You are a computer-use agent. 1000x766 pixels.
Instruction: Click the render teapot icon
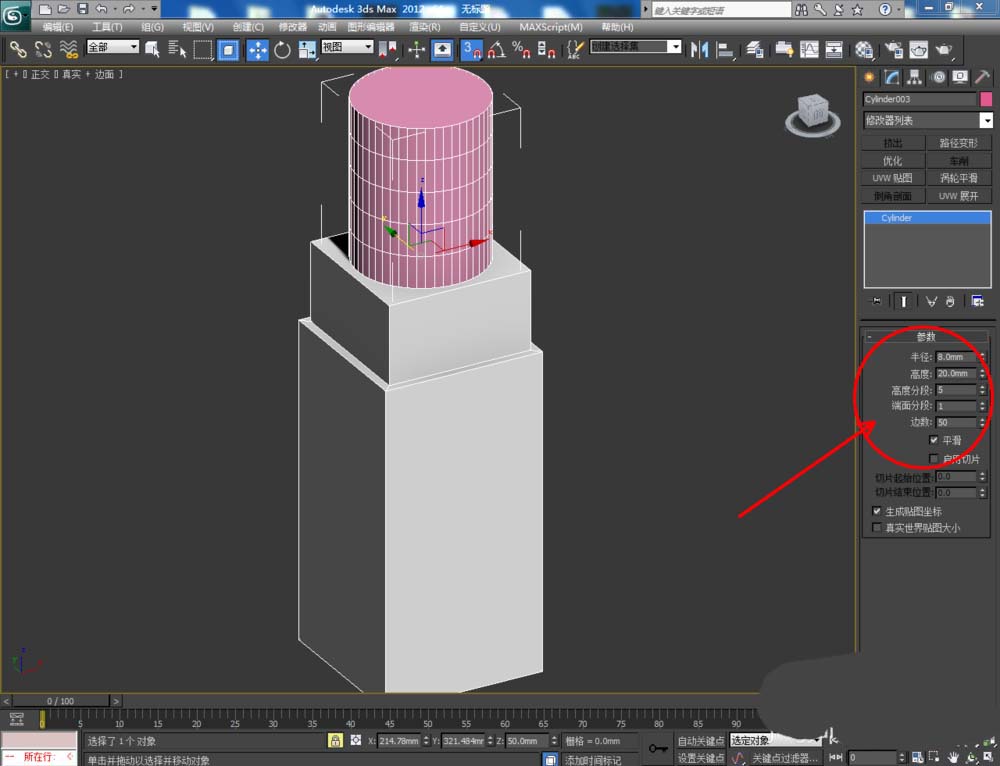943,49
